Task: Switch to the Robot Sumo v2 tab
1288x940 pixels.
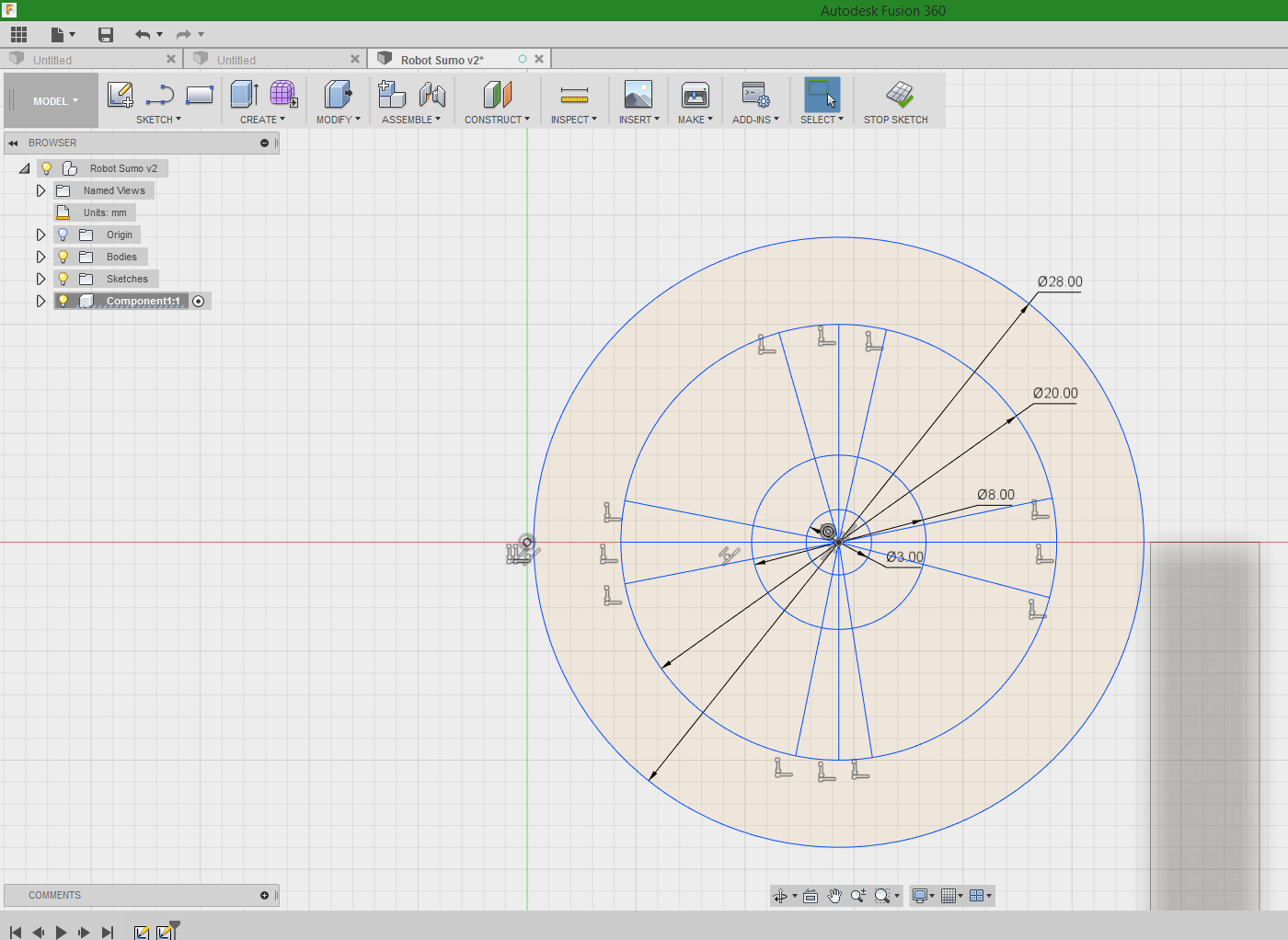Action: click(442, 58)
